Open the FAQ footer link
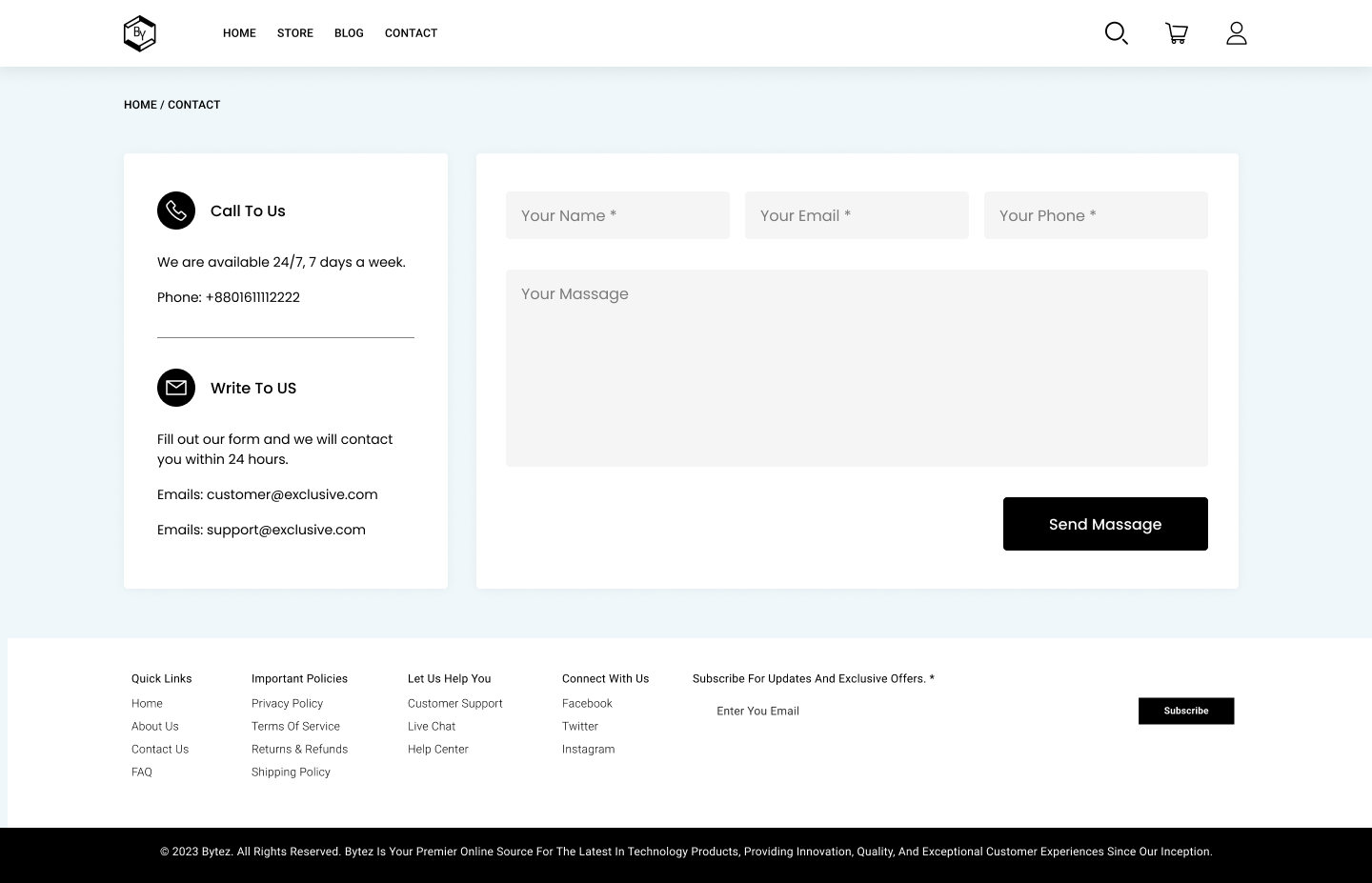1372x883 pixels. click(x=142, y=773)
